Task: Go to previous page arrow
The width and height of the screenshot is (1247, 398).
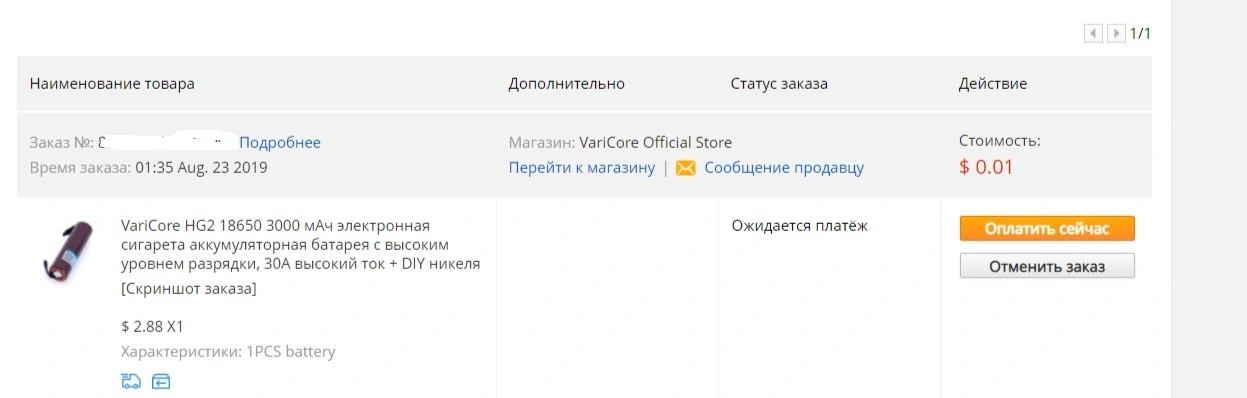Action: tap(1093, 34)
